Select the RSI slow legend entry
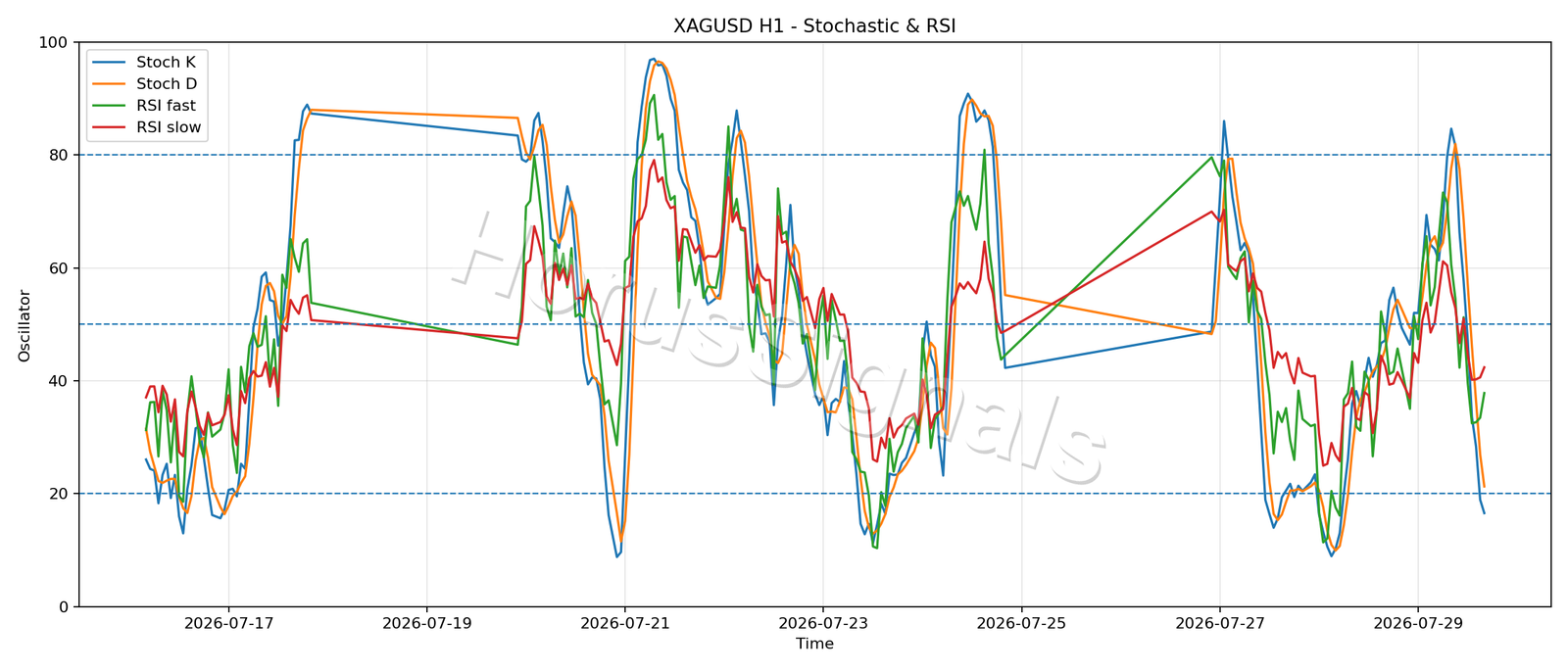Viewport: 1568px width, 672px height. pyautogui.click(x=147, y=127)
